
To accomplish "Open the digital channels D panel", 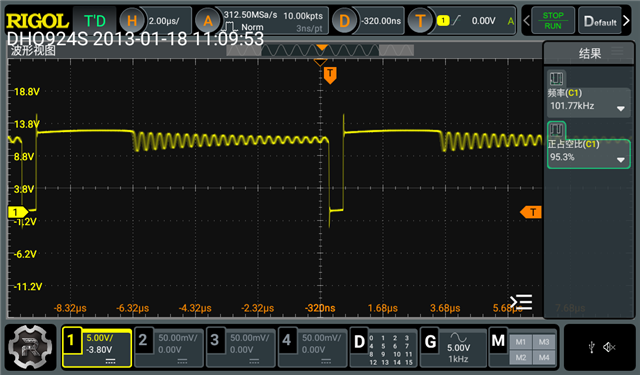I will pos(384,348).
